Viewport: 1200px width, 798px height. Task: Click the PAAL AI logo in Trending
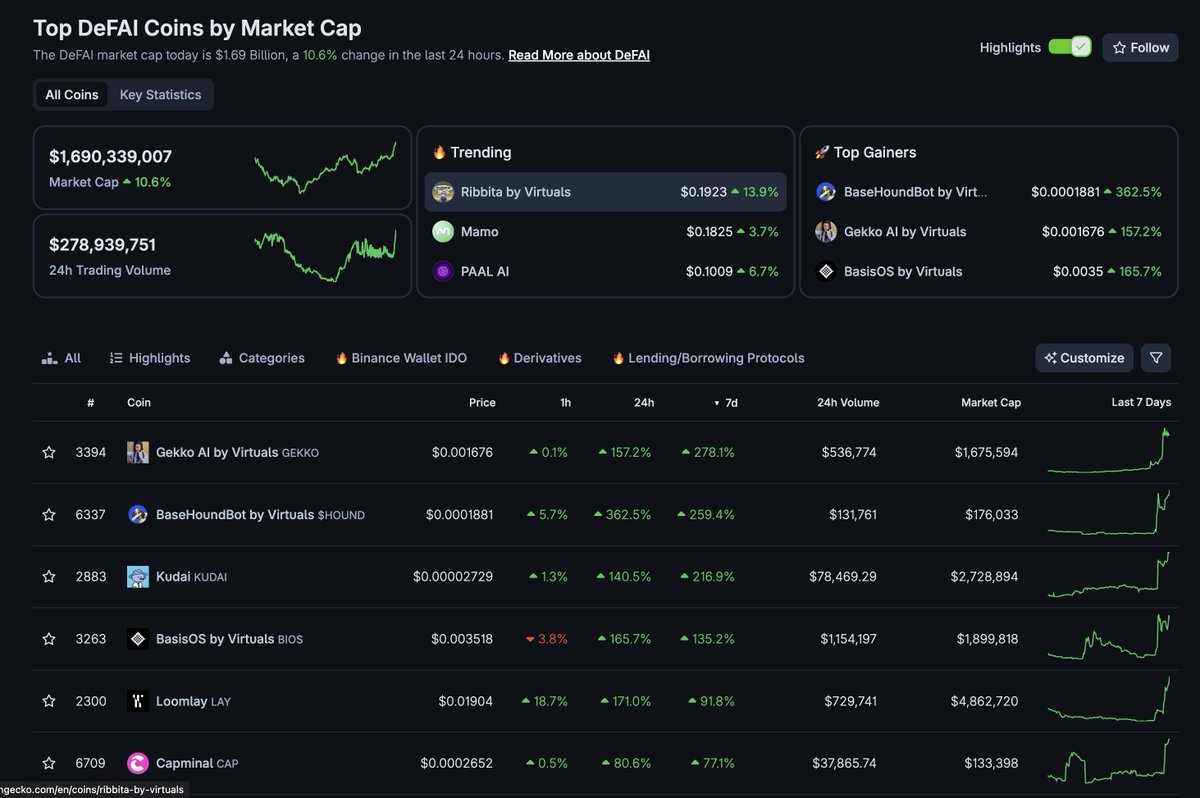click(x=443, y=272)
